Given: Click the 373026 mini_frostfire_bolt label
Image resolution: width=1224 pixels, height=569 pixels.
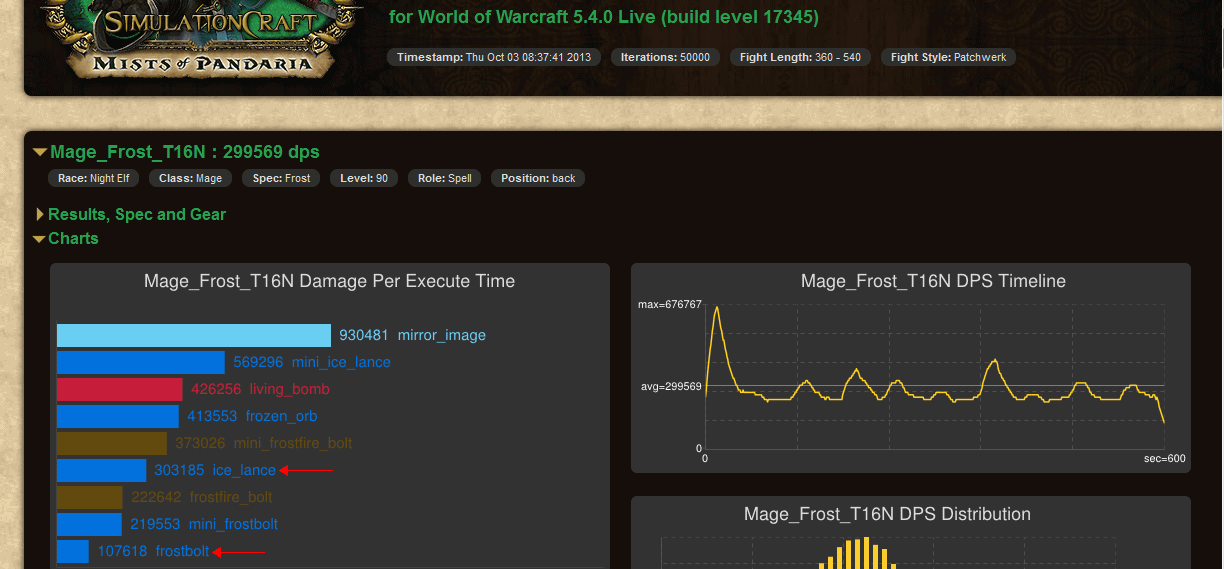Looking at the screenshot, I should (x=263, y=443).
